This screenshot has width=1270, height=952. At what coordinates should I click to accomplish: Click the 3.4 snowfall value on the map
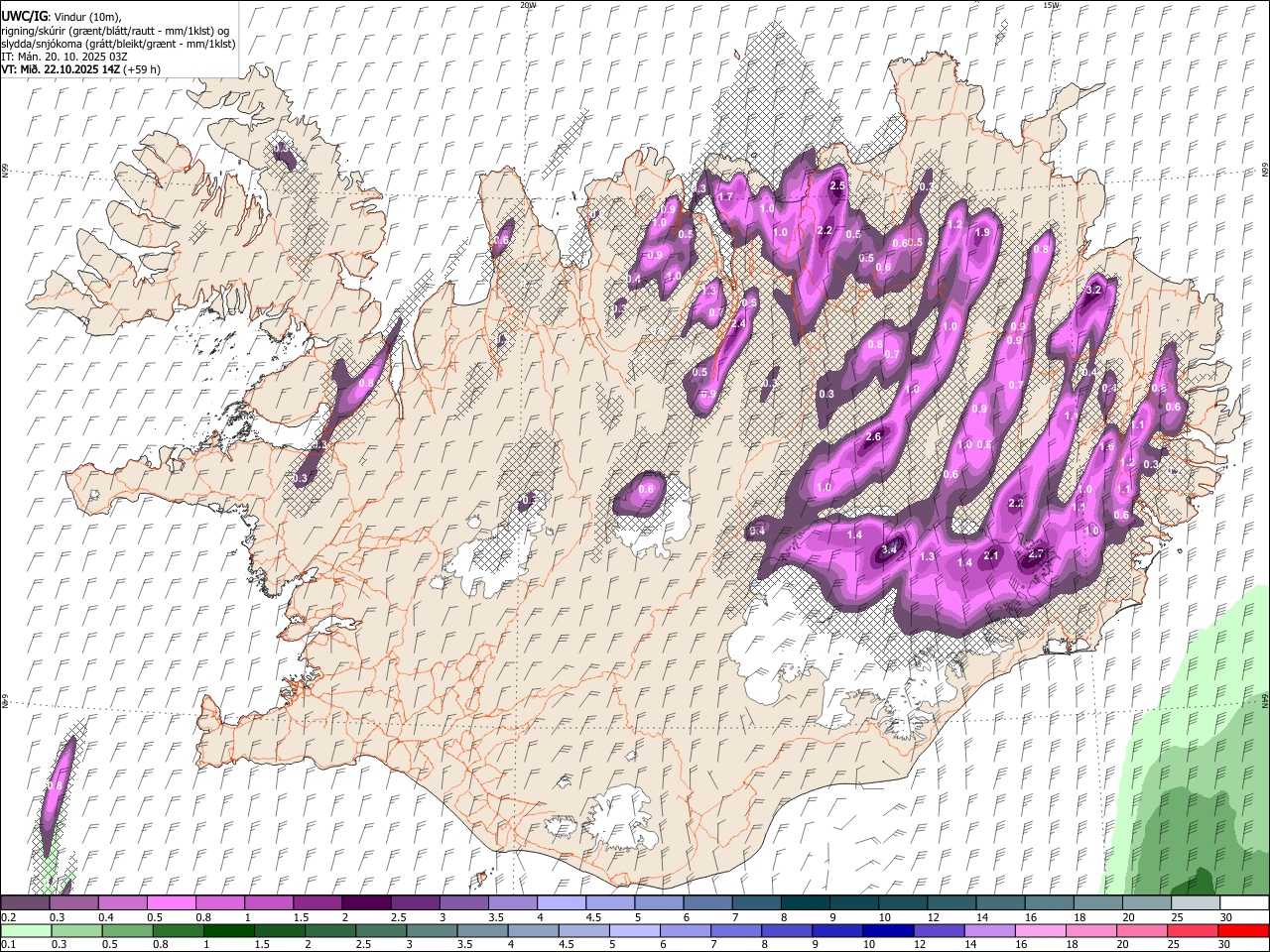890,549
